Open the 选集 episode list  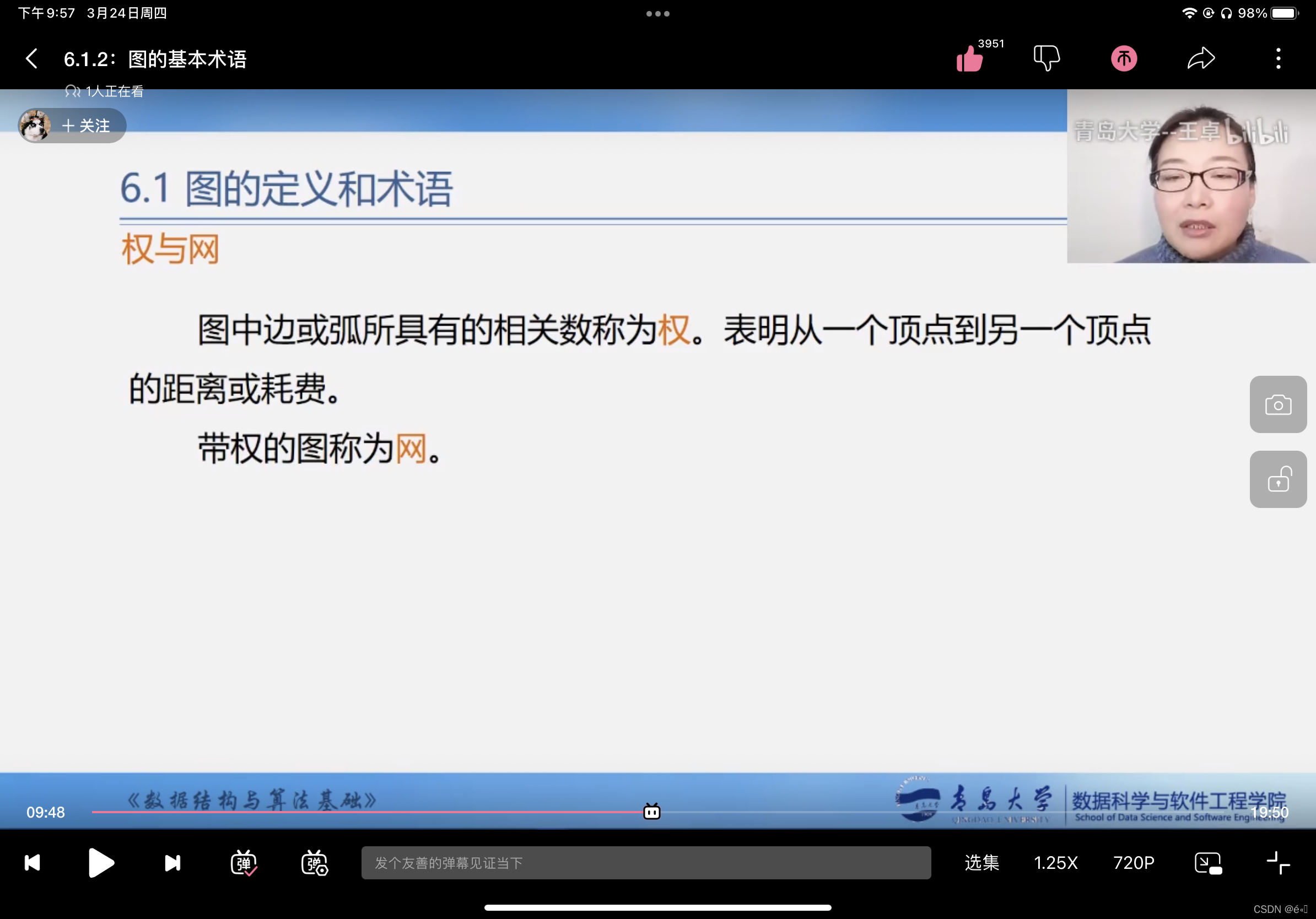tap(981, 862)
